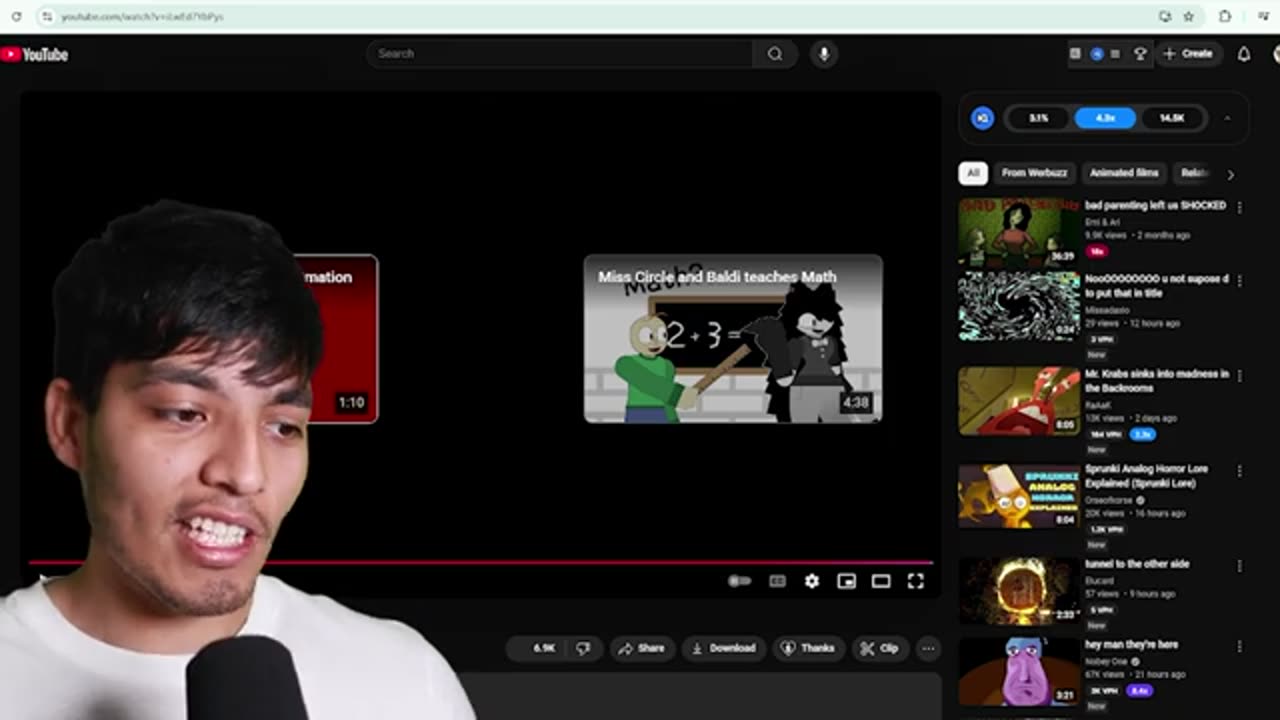Open options for tunnel to the other side

tap(1240, 565)
